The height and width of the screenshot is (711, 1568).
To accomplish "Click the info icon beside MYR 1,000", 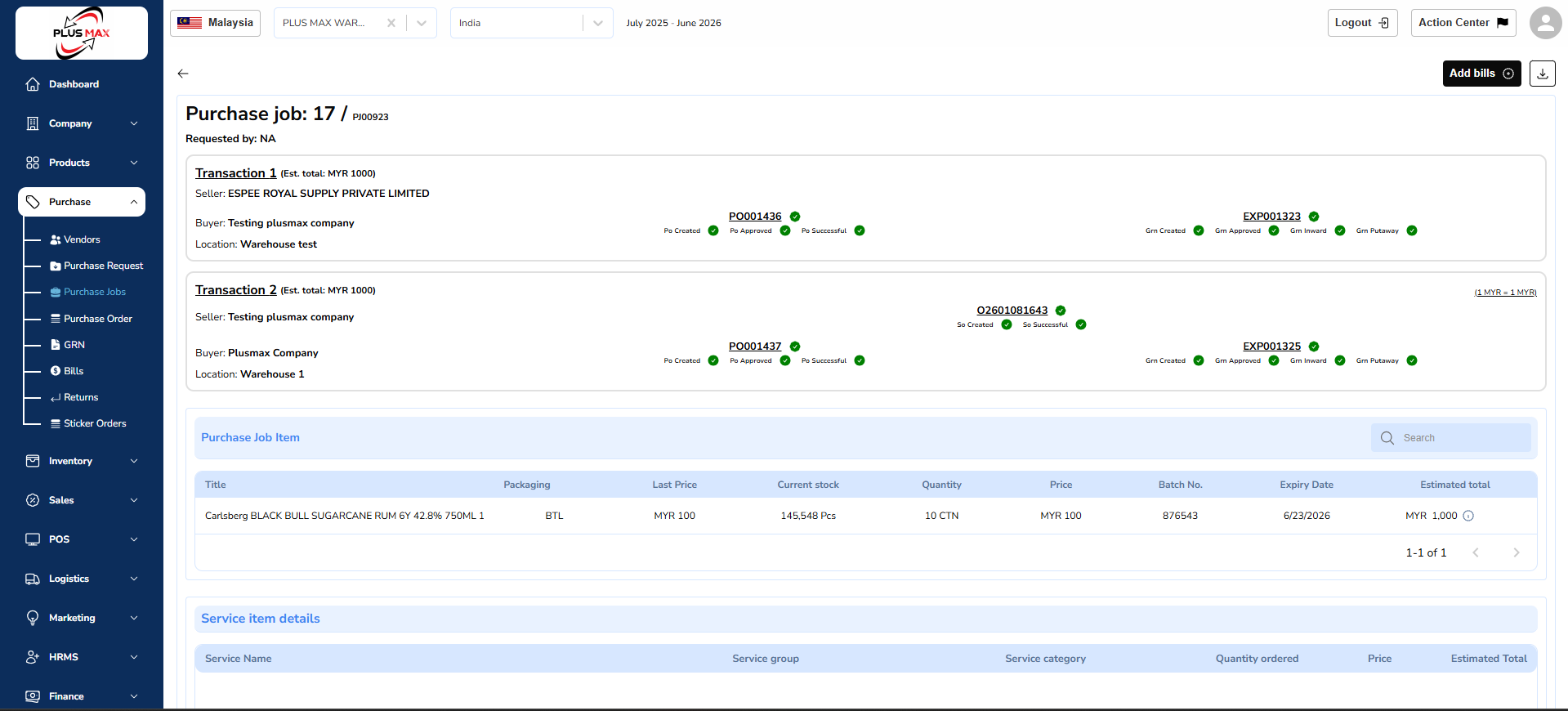I will pyautogui.click(x=1468, y=516).
